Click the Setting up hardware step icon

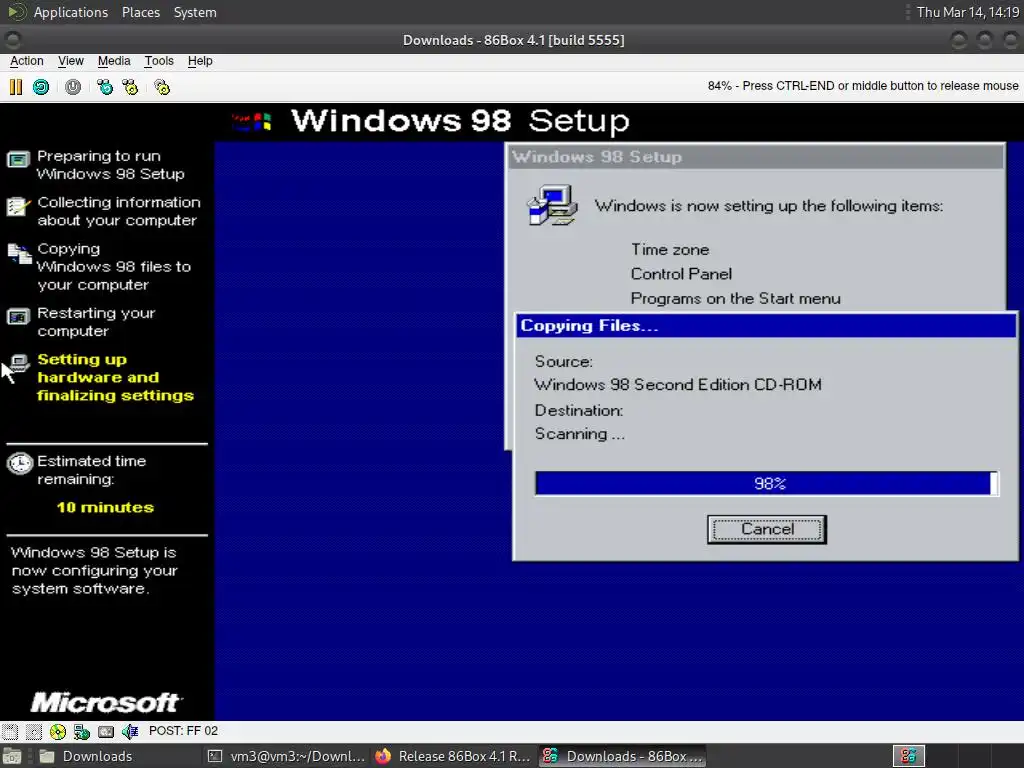click(x=20, y=363)
